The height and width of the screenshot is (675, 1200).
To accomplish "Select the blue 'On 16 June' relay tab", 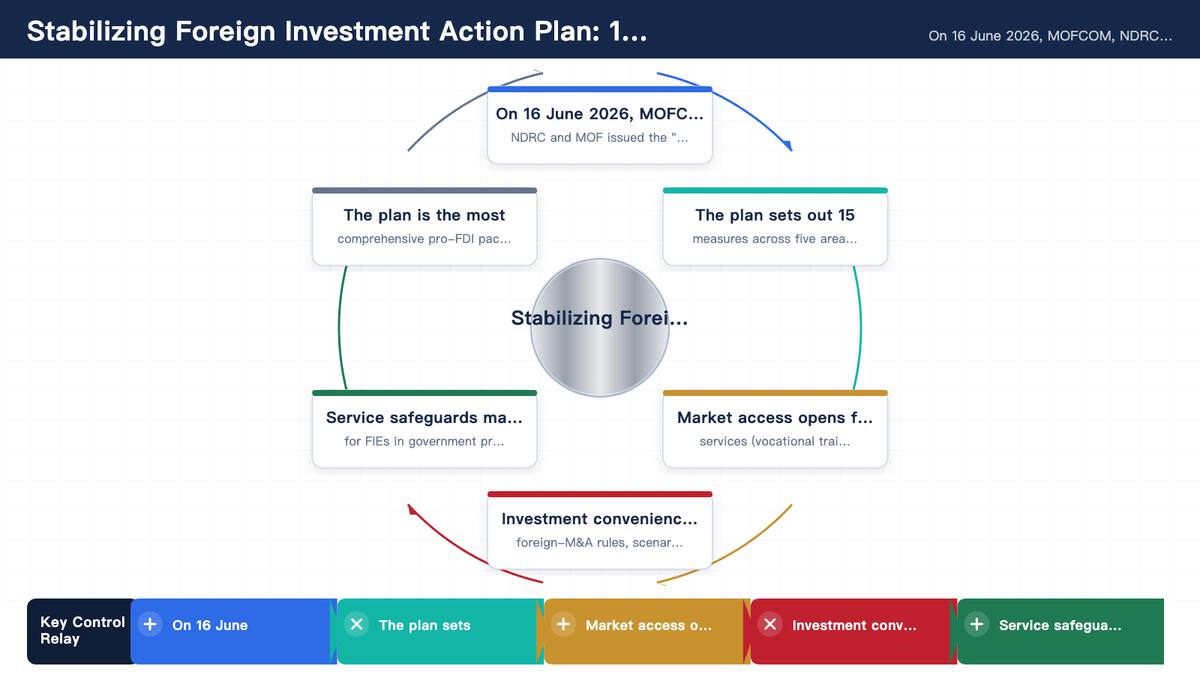I will (x=233, y=631).
